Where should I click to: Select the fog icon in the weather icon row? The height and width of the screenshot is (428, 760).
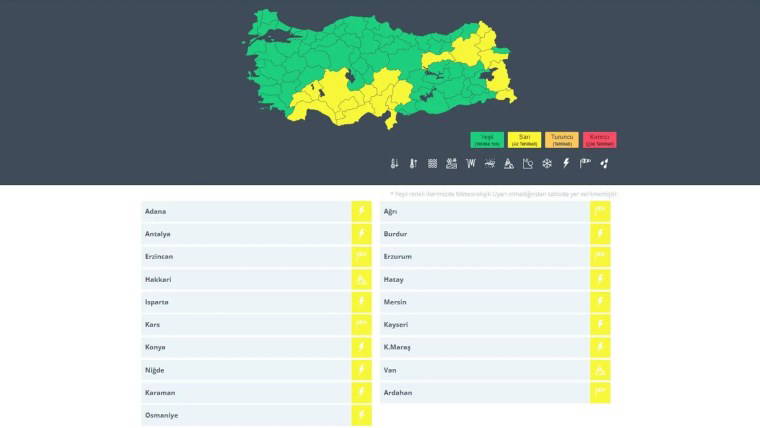[433, 163]
